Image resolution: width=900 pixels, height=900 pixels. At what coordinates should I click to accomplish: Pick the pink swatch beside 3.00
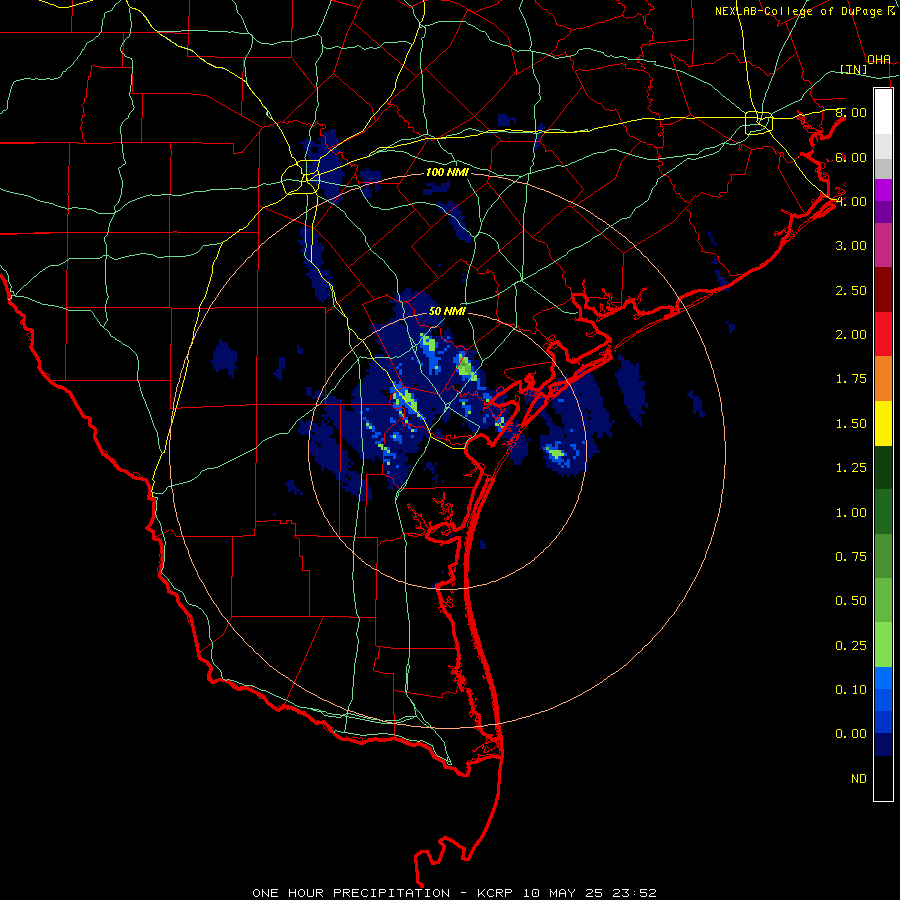click(883, 246)
